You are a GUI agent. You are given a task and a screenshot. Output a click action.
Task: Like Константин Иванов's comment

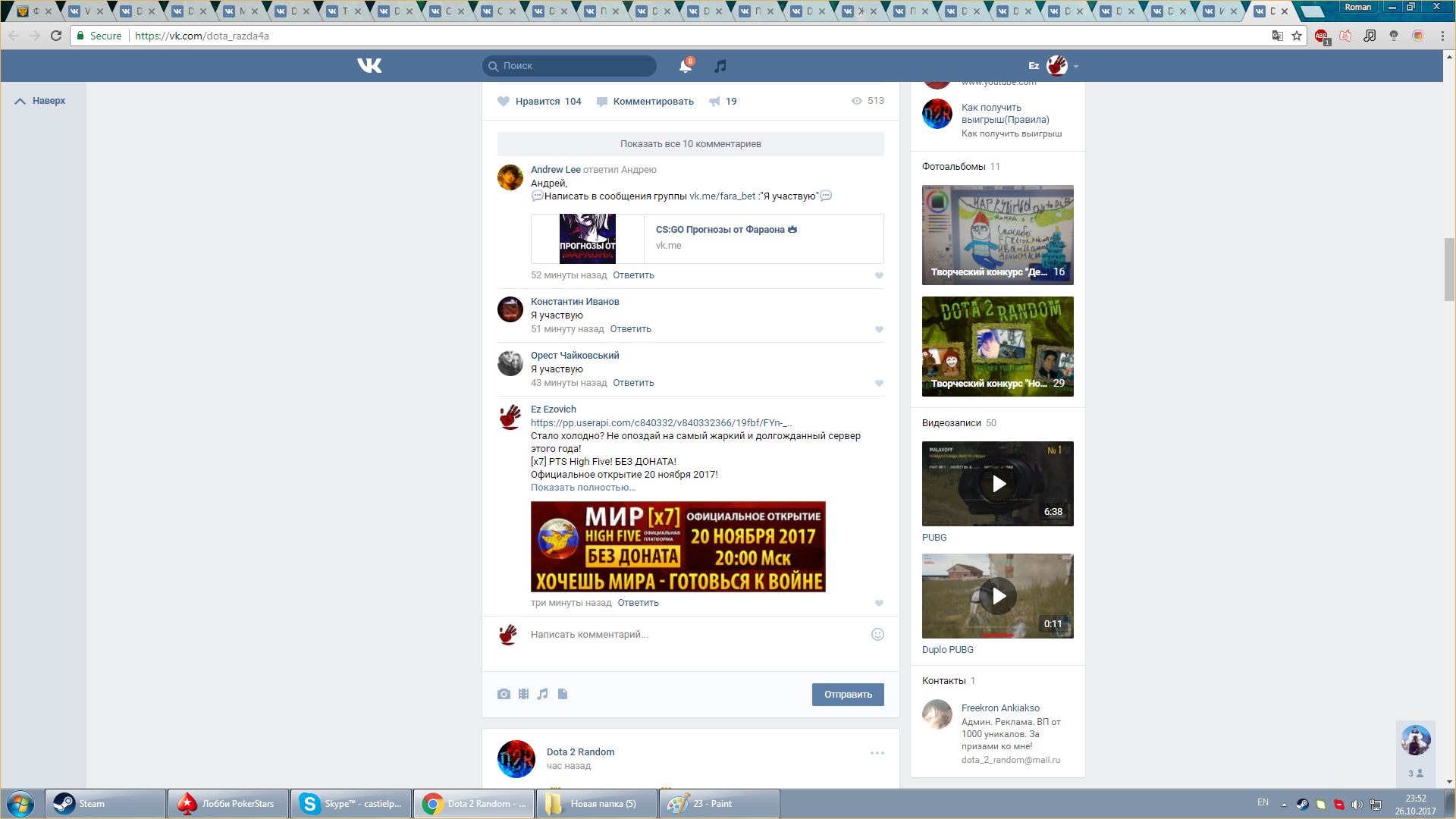879,329
